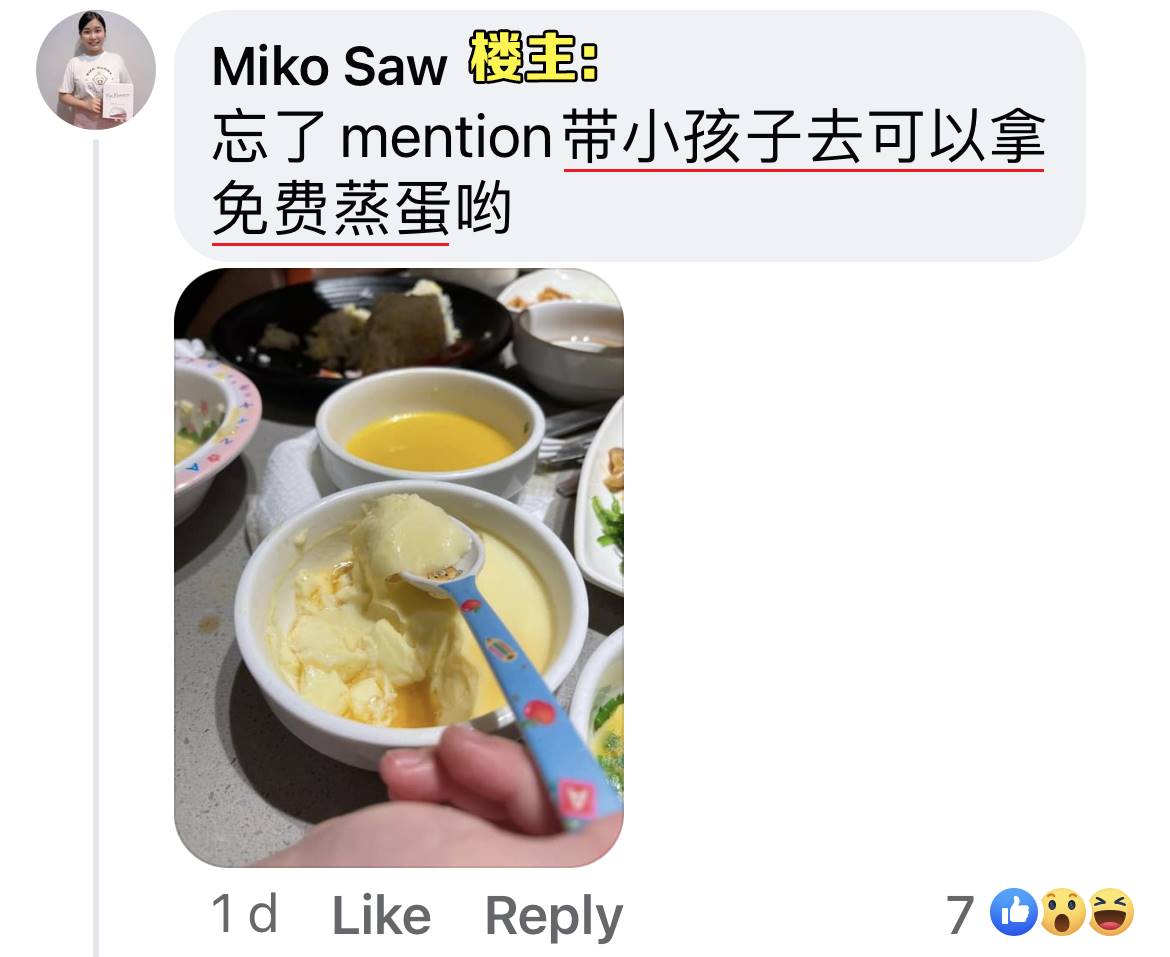Viewport: 1170px width, 957px height.
Task: Click the underlined text 带小孩子去可以拿
Action: pos(804,138)
